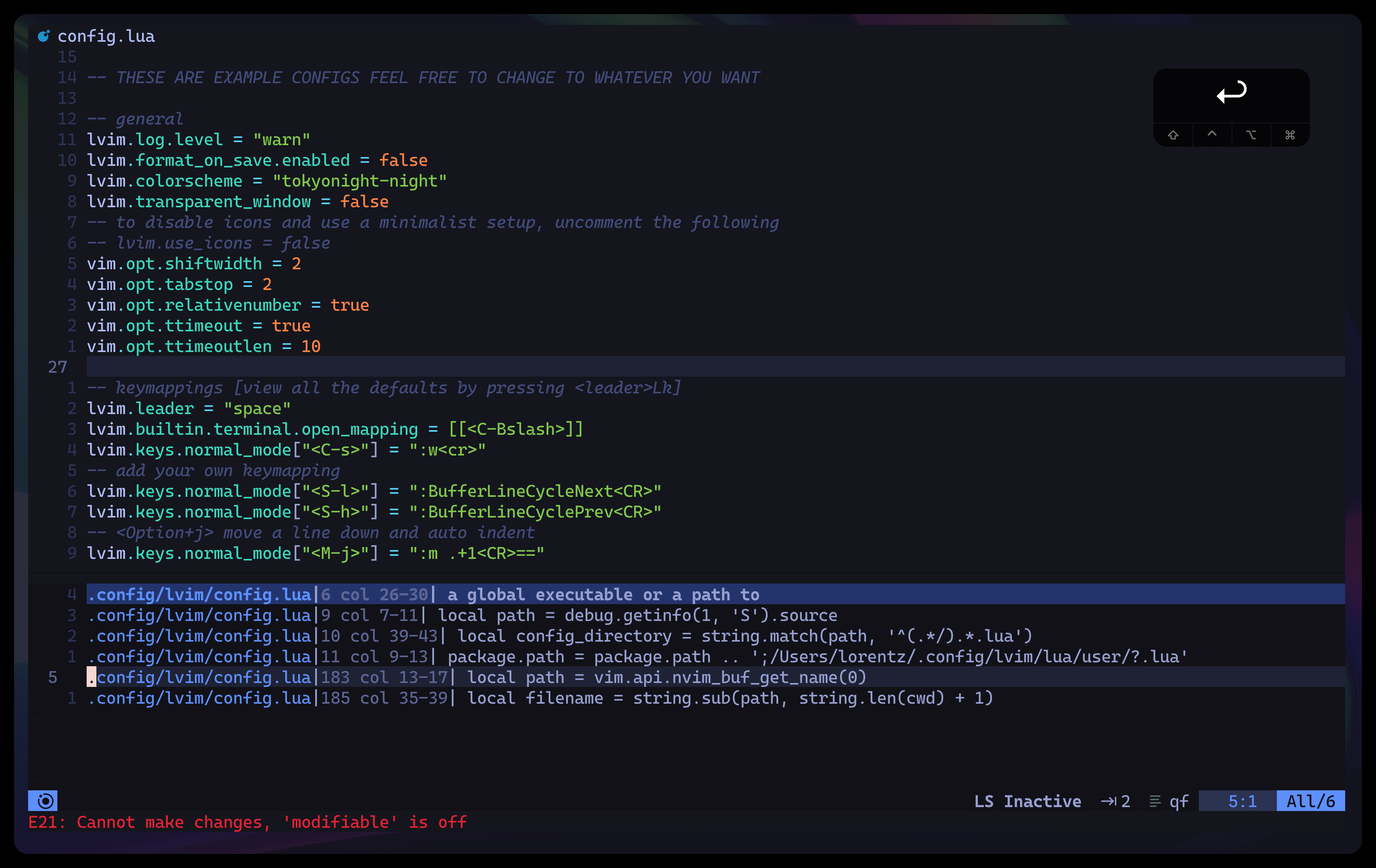Click the shiftwidth indicator showing 2

point(1115,801)
